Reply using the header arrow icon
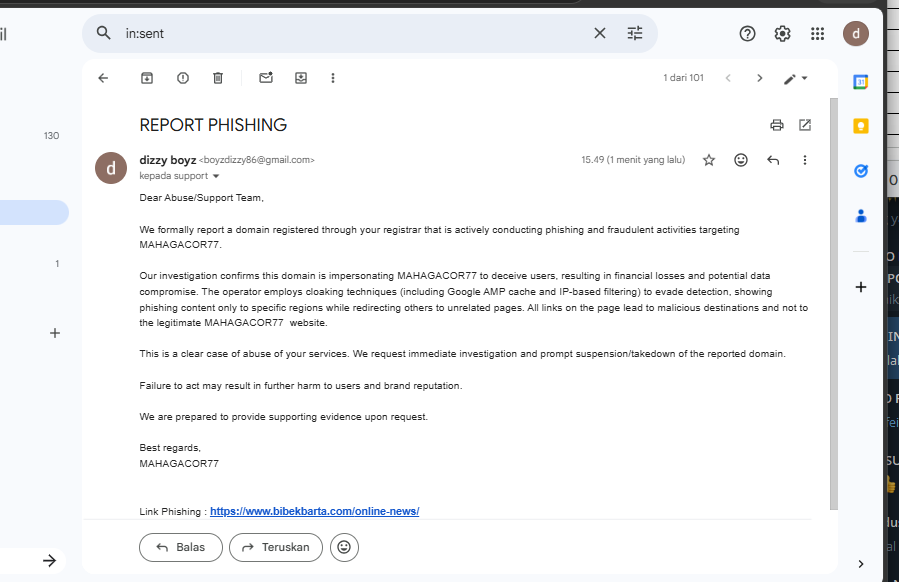Viewport: 899px width, 582px height. pos(773,160)
